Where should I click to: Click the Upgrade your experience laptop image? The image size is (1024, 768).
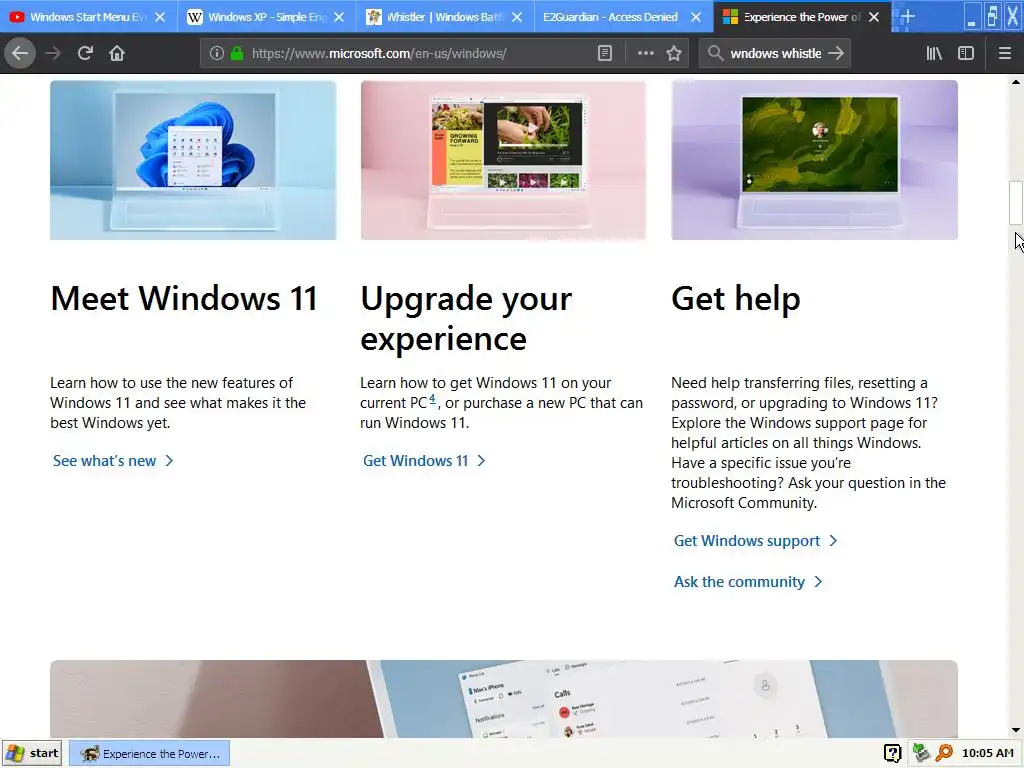[x=504, y=160]
